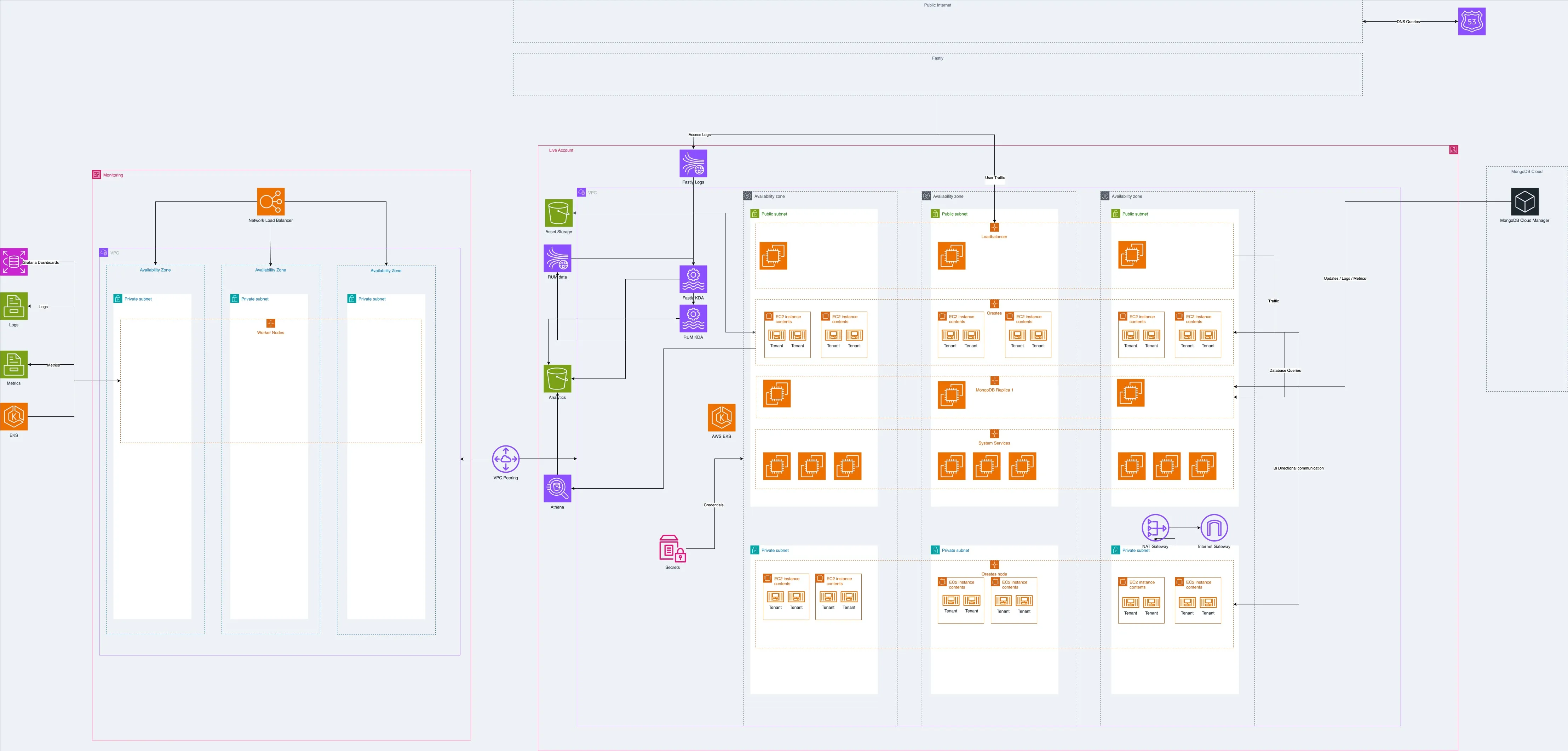Screen dimensions: 1568x751
Task: Click the Live Account title text
Action: [561, 150]
